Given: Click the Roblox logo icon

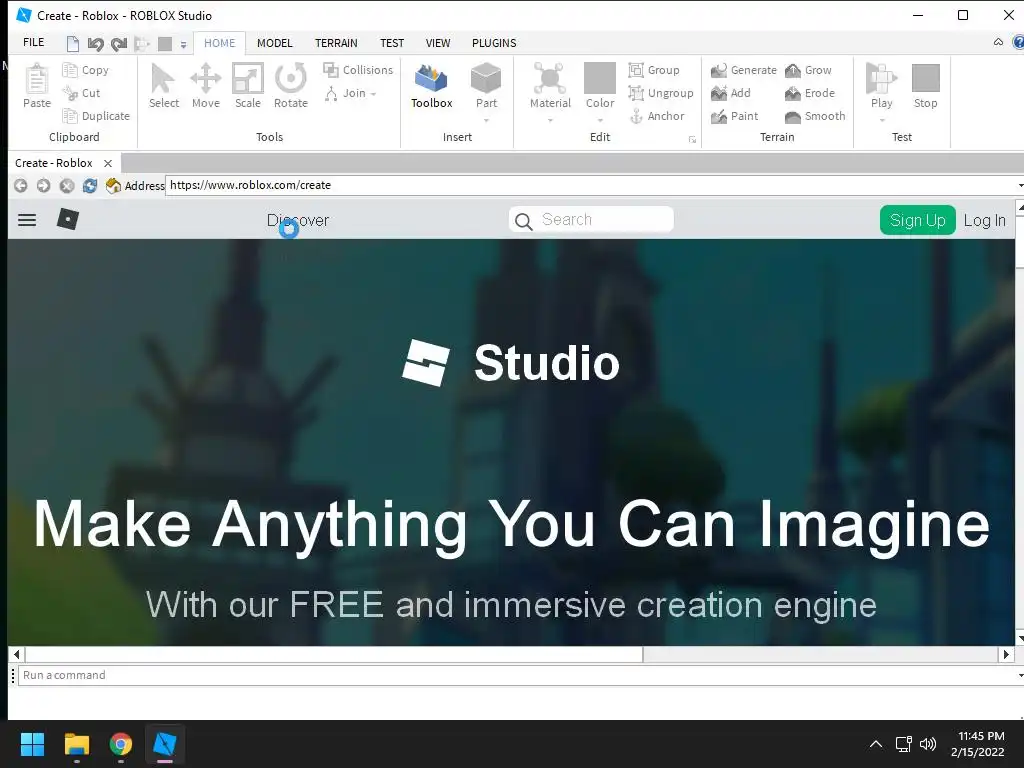Looking at the screenshot, I should pyautogui.click(x=68, y=219).
